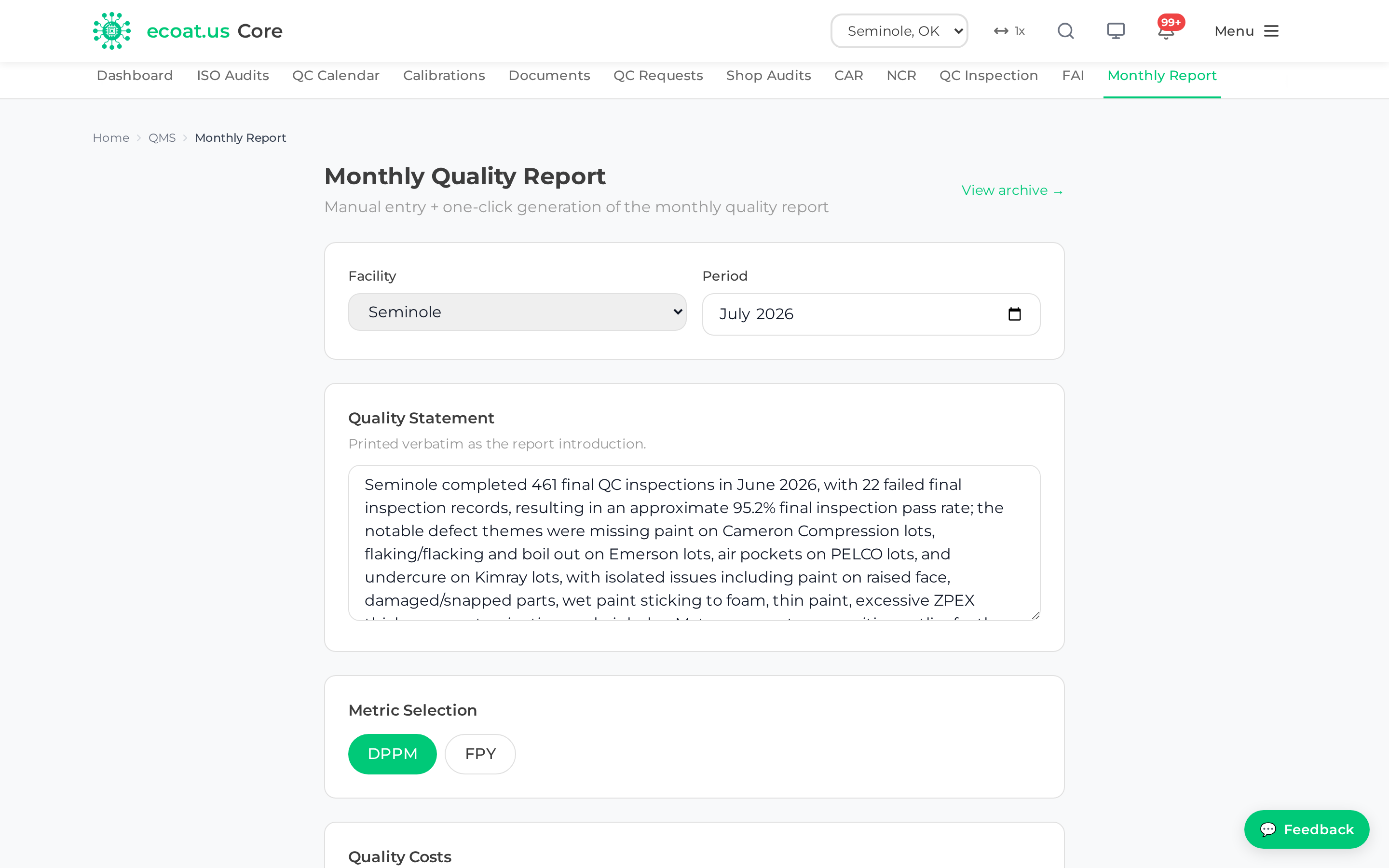The height and width of the screenshot is (868, 1389).
Task: Select the FPY metric pill
Action: [x=480, y=754]
